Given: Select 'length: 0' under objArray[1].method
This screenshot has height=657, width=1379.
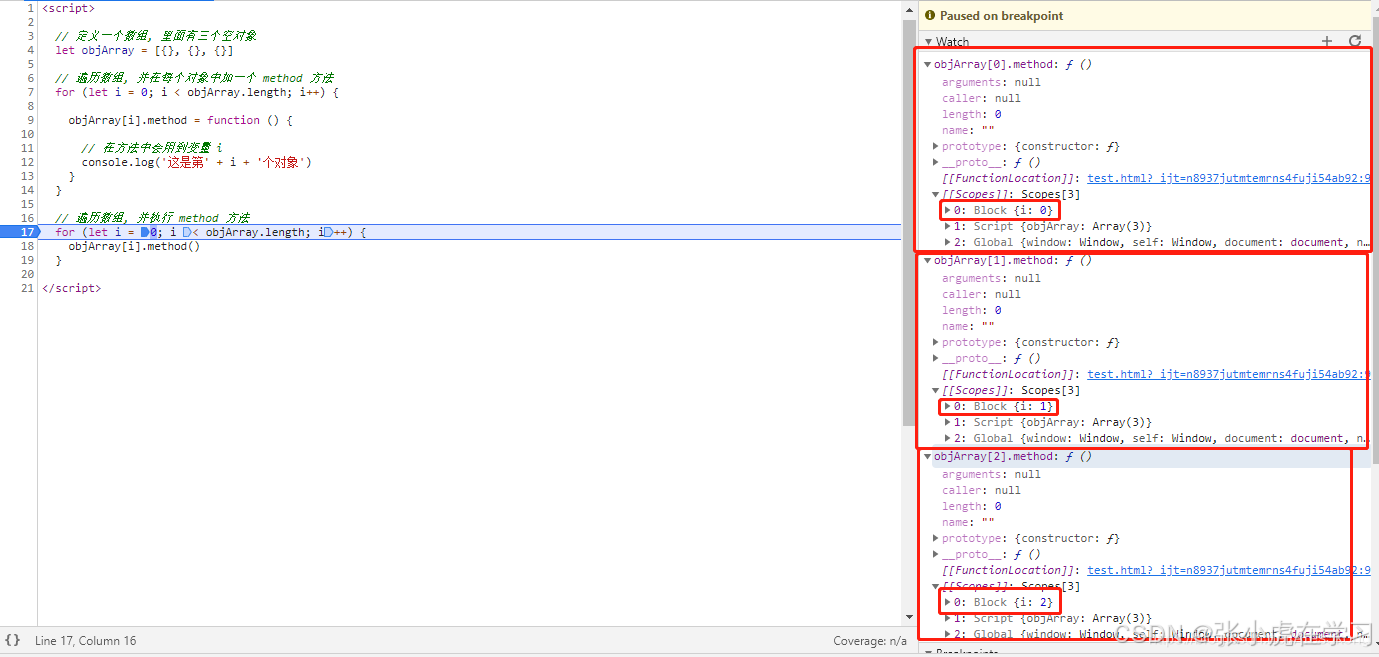Looking at the screenshot, I should tap(971, 311).
